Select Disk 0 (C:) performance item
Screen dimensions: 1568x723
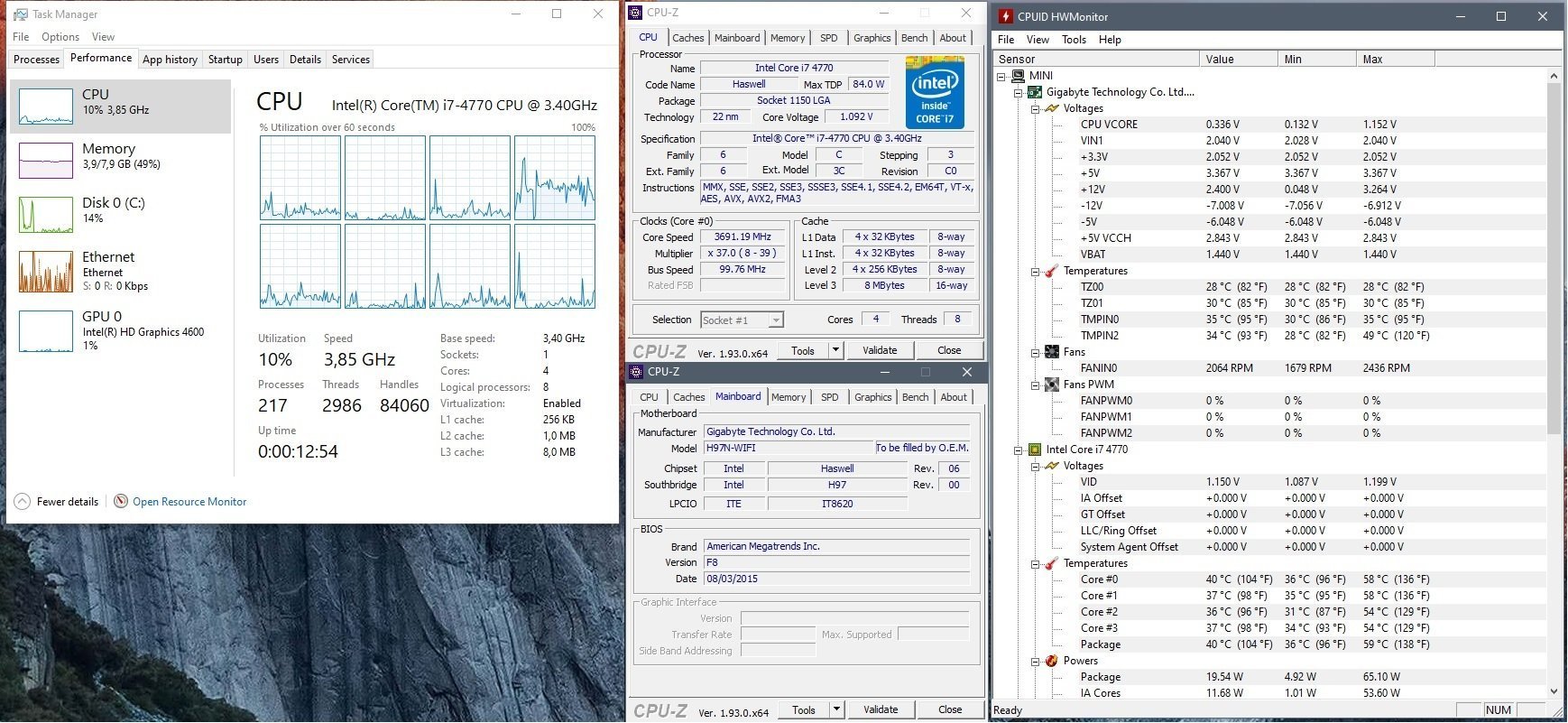tap(120, 215)
